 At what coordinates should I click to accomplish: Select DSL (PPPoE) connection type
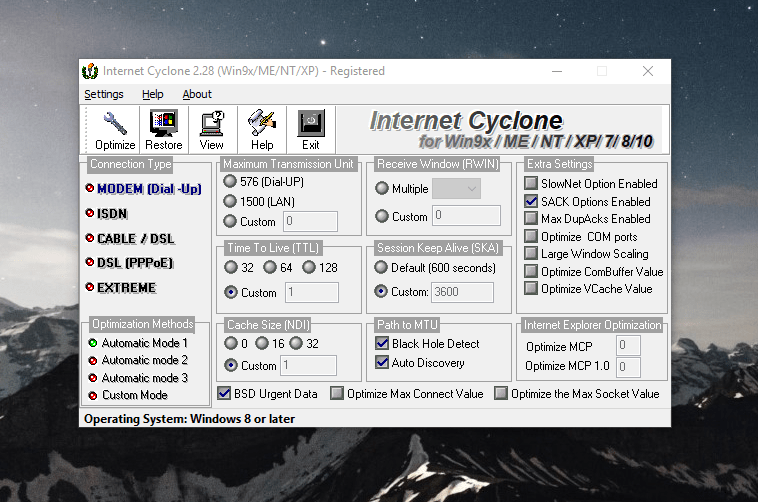129,263
